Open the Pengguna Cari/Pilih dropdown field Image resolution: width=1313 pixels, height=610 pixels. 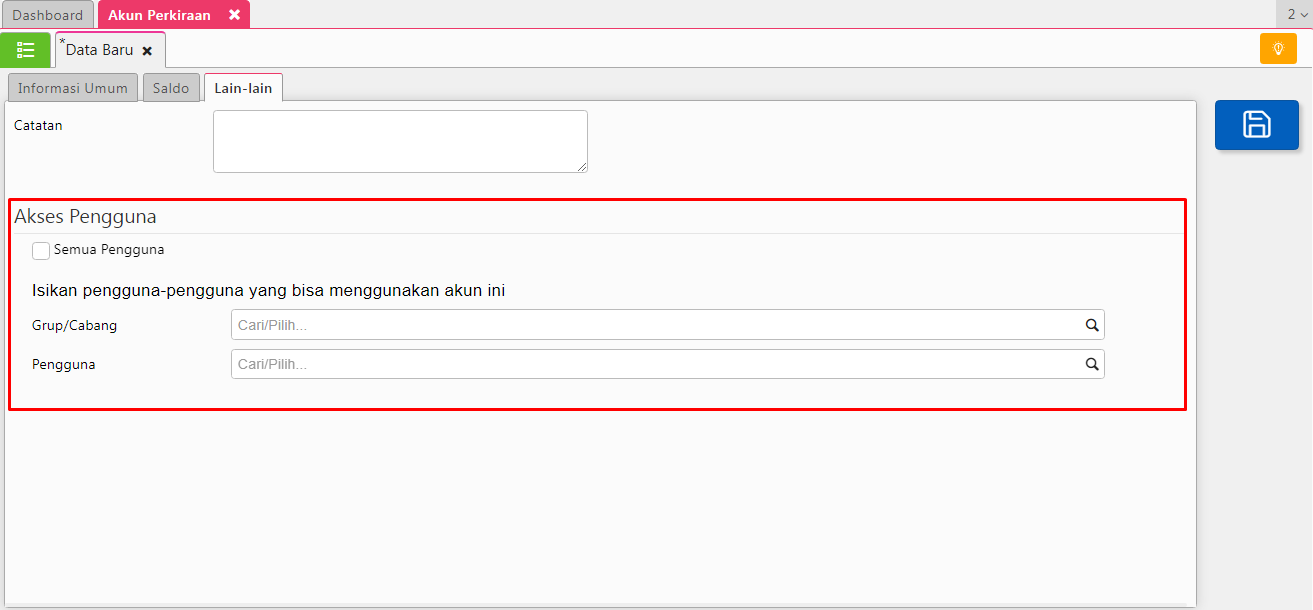coord(655,365)
